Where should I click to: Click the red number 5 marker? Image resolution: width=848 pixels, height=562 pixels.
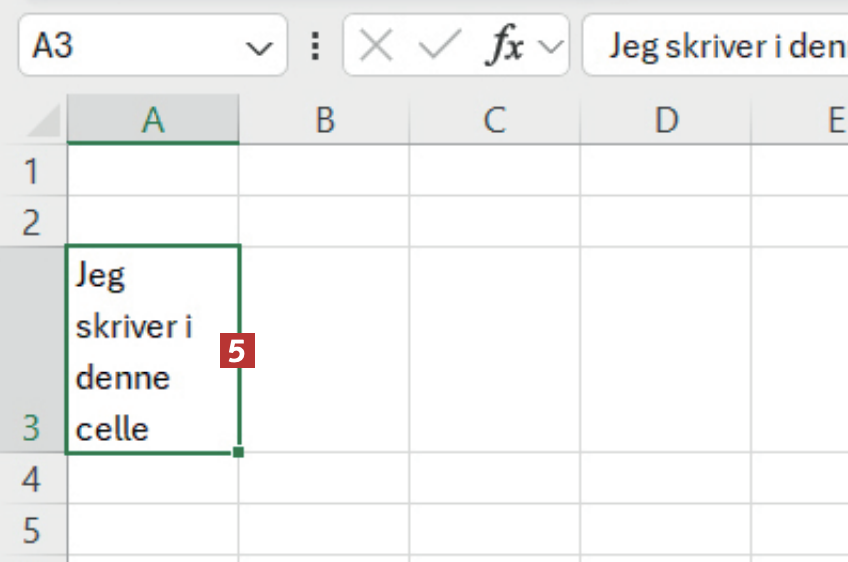coord(239,351)
